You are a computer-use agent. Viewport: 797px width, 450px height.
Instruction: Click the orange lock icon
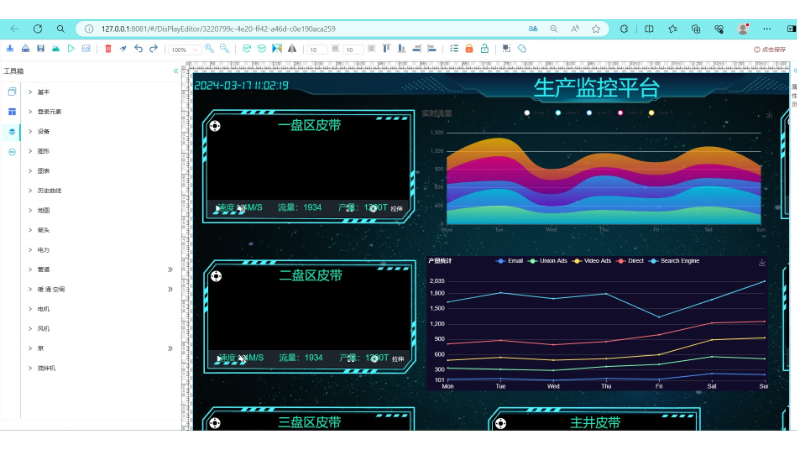click(469, 48)
